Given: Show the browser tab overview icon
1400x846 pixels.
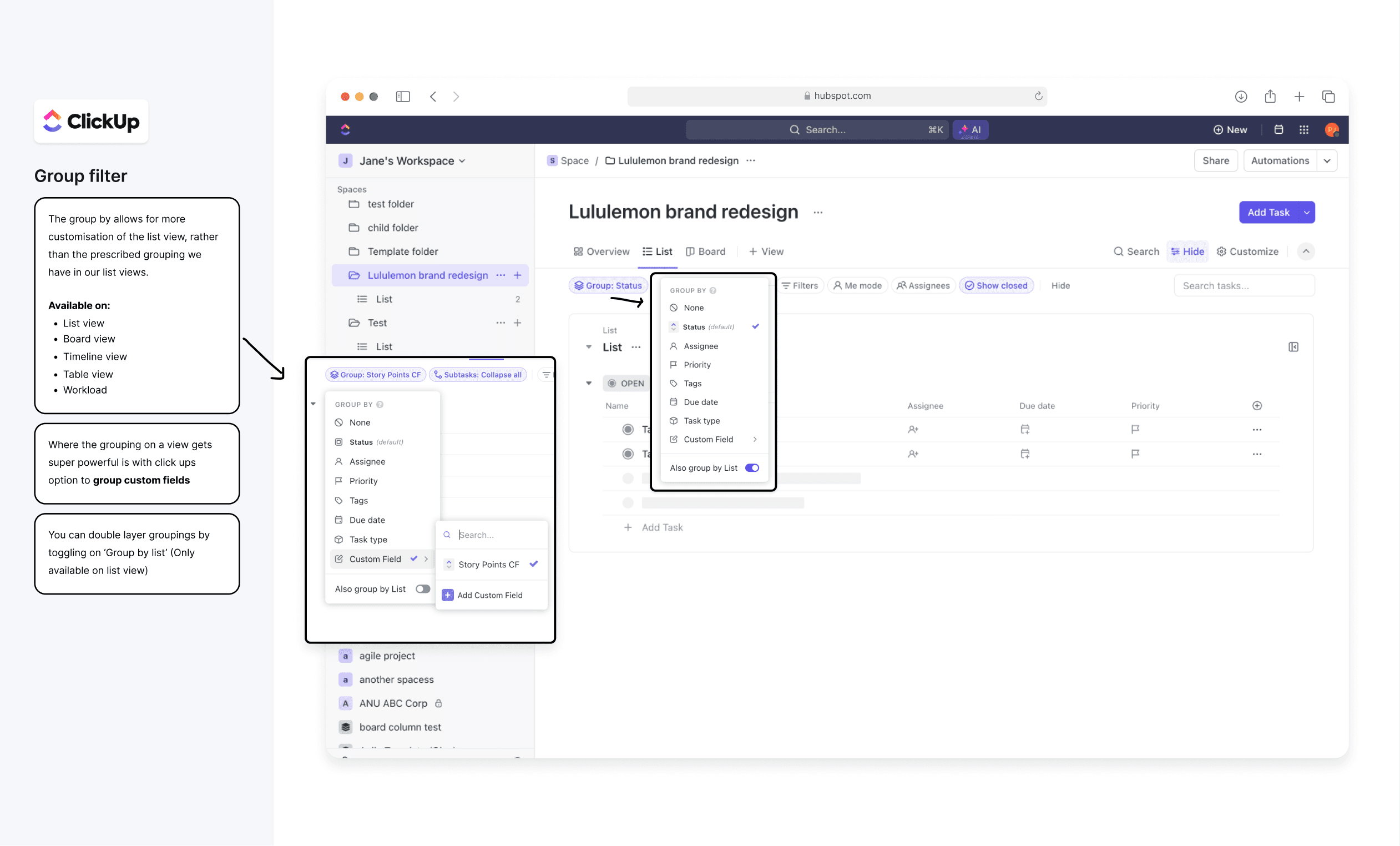Looking at the screenshot, I should pos(1328,97).
